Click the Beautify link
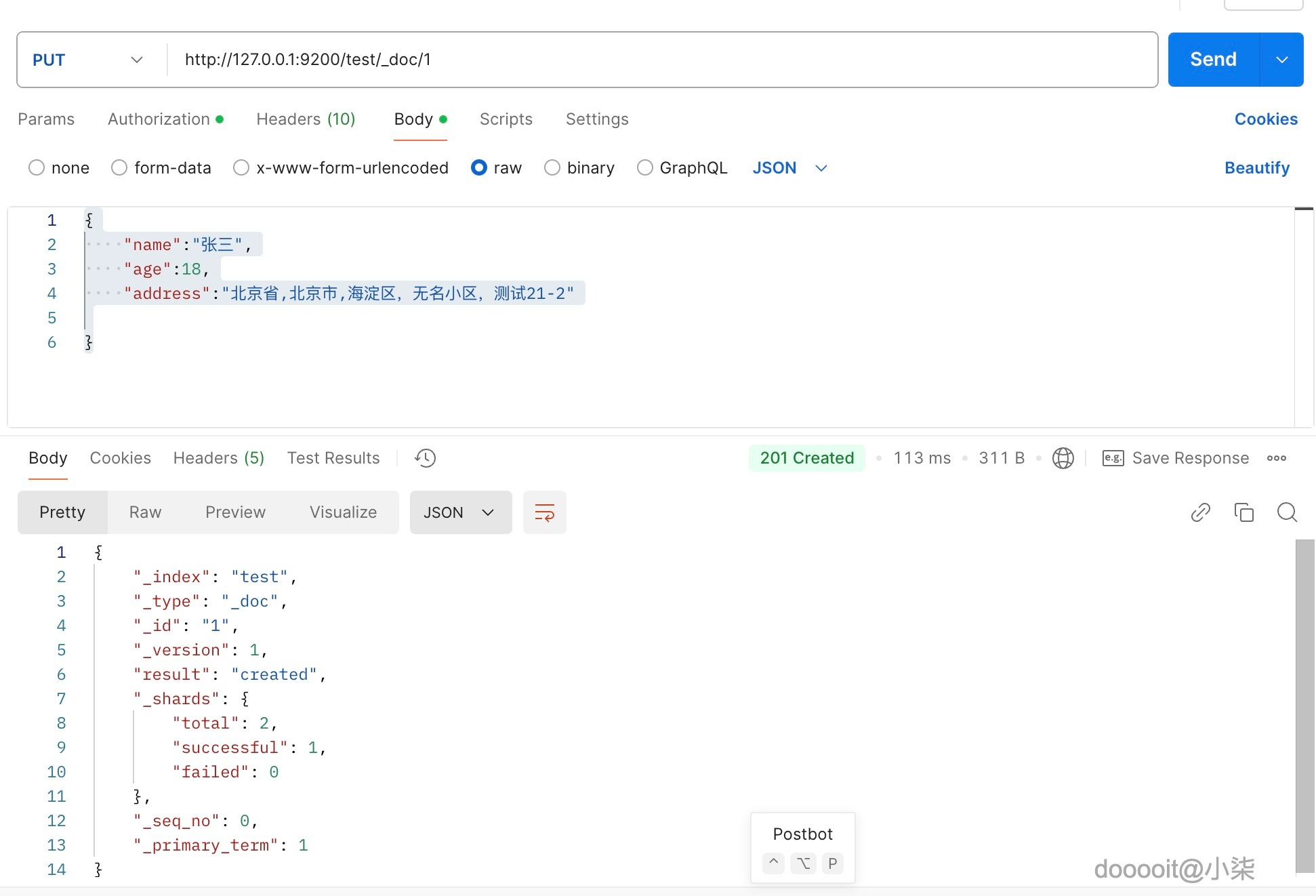This screenshot has width=1316, height=896. [1256, 167]
